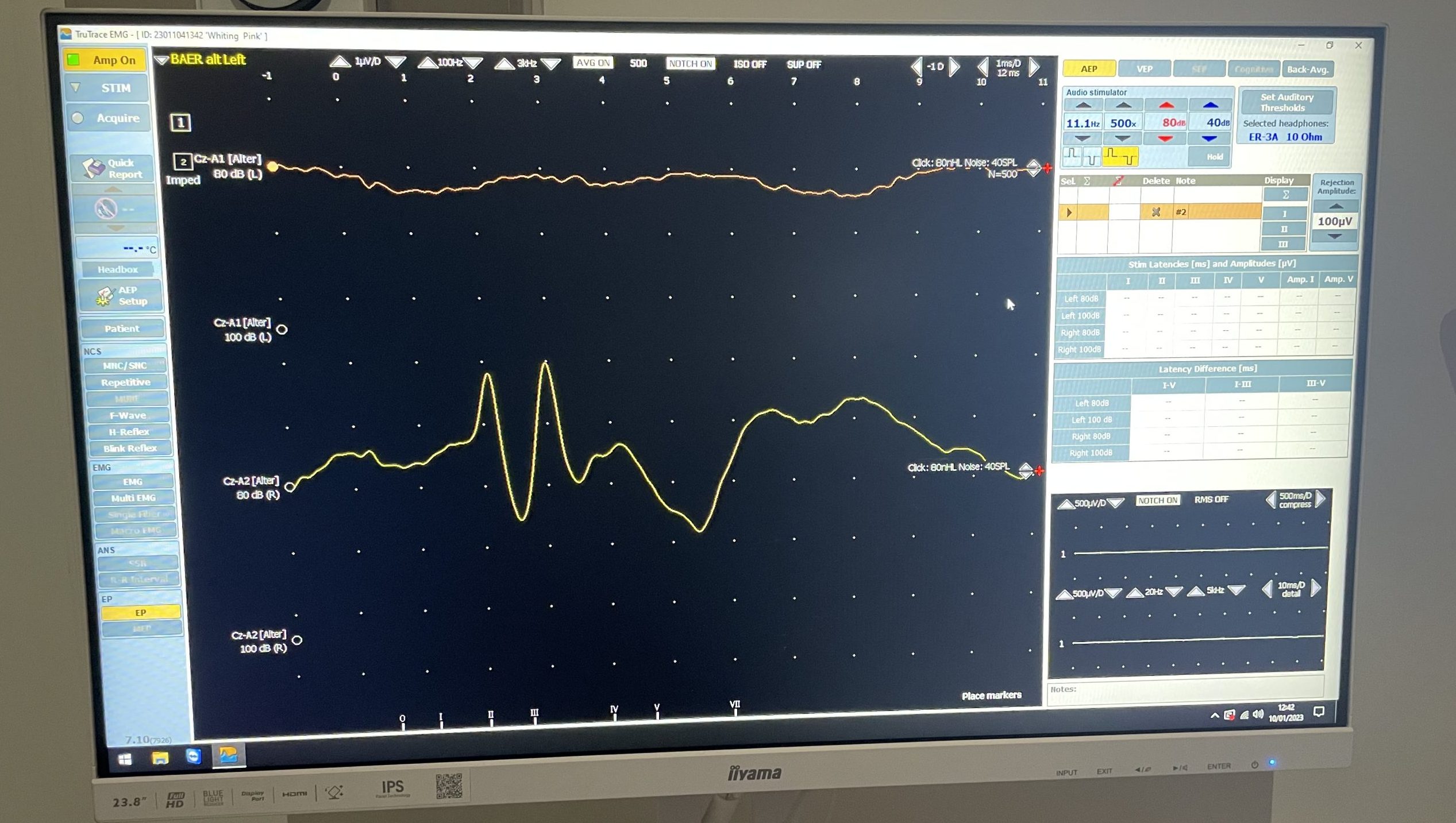Open the taskbar volume icon
1456x823 pixels.
(x=1258, y=714)
